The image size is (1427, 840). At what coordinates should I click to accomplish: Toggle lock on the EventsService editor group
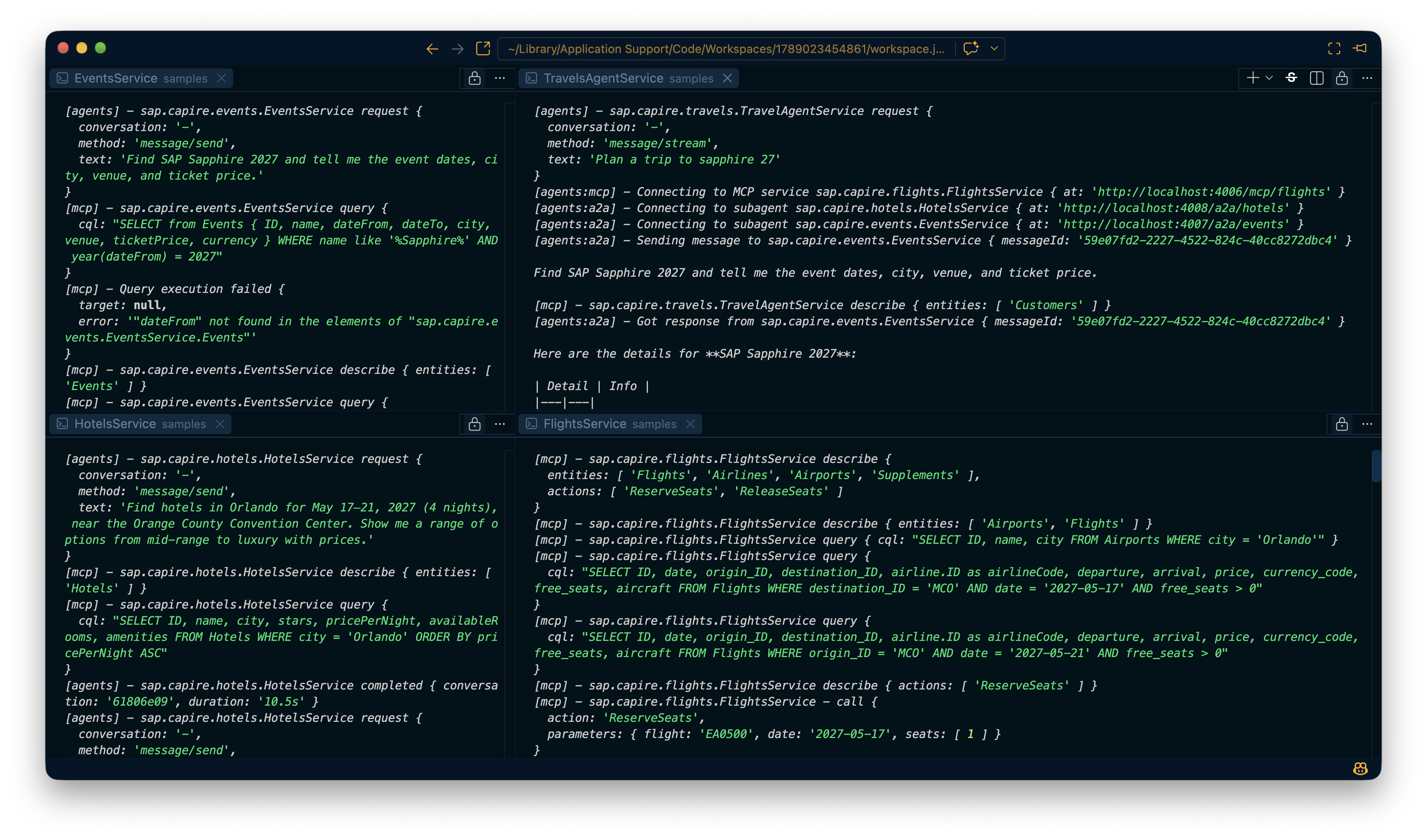[475, 78]
